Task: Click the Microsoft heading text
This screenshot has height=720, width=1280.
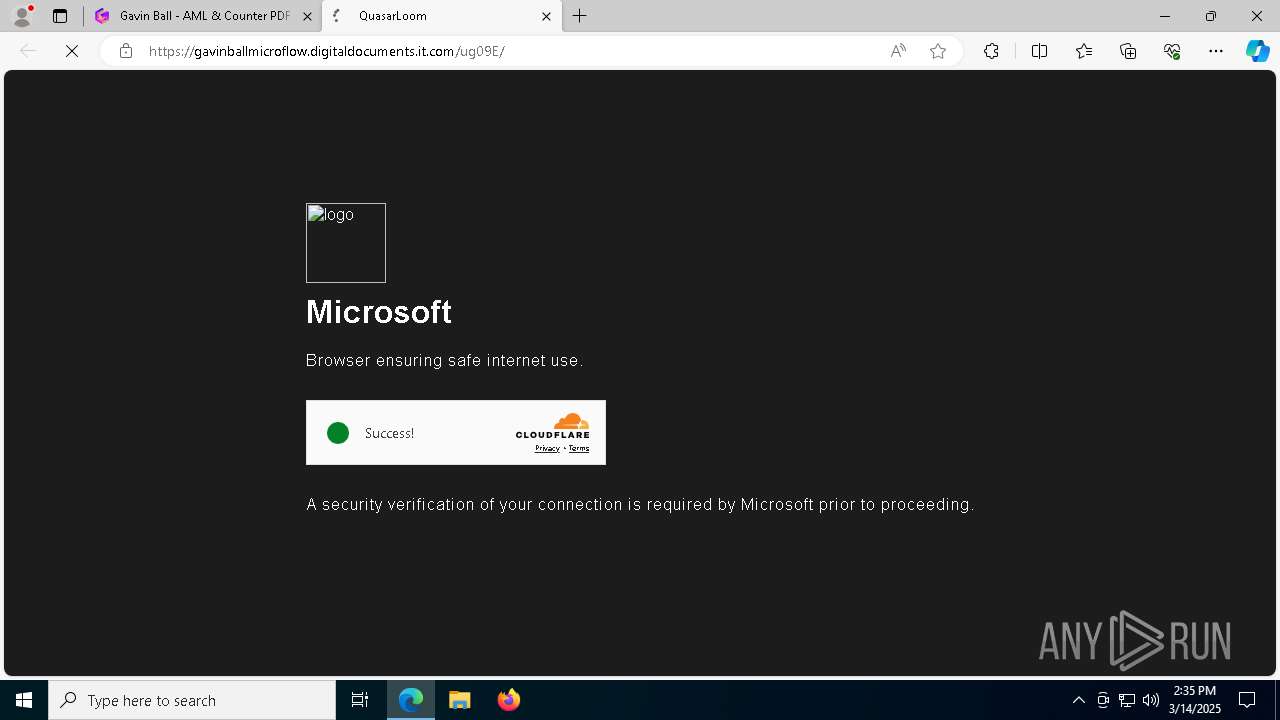Action: 379,312
